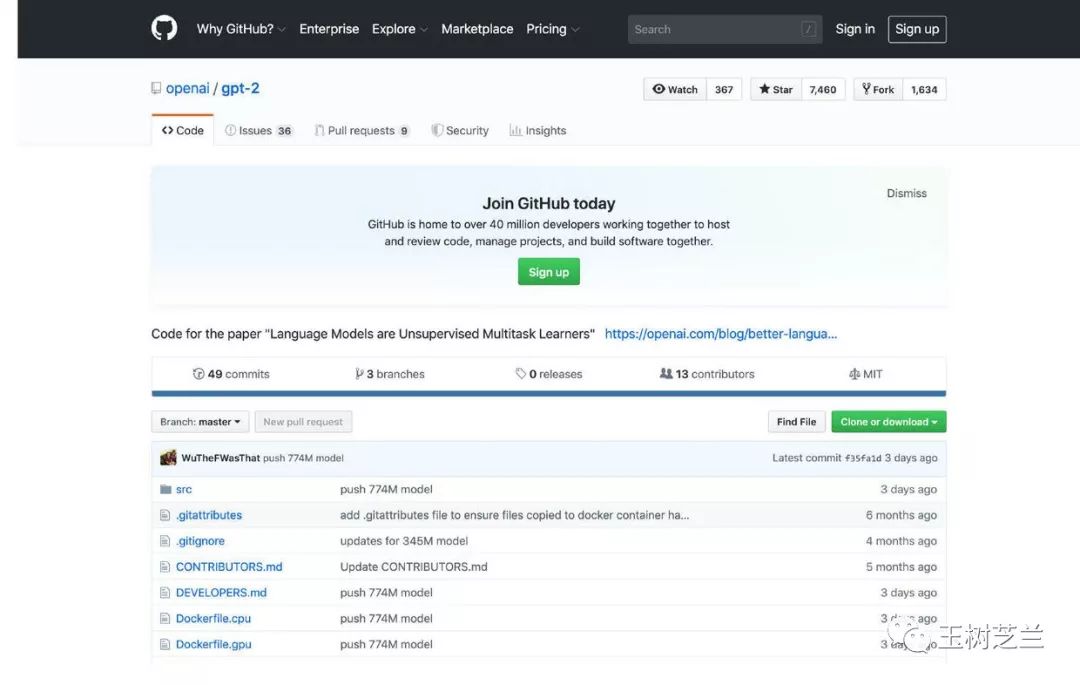Open the Dockerfile.cpu file

(x=214, y=618)
